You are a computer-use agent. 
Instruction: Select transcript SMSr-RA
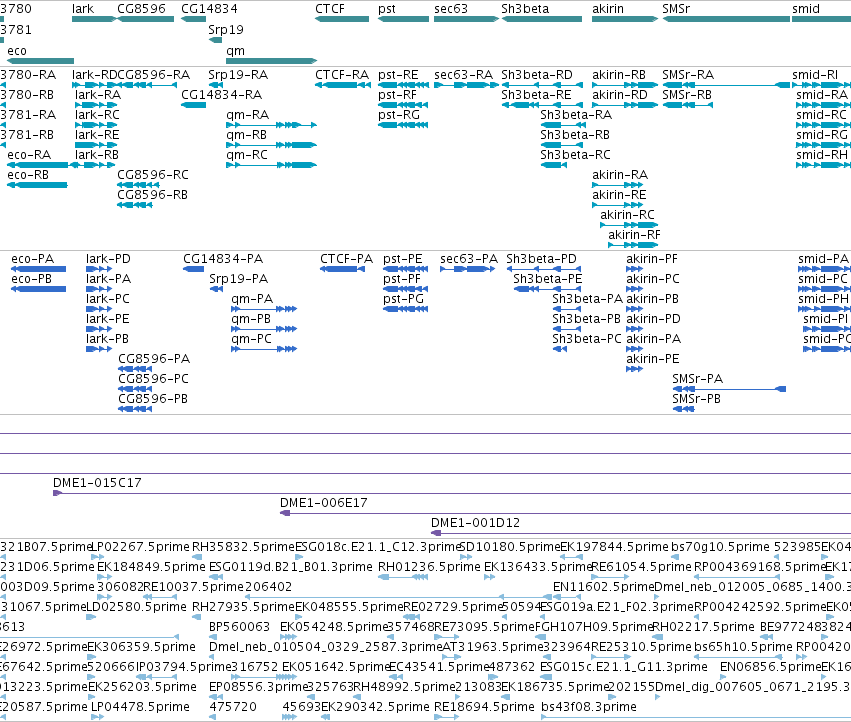point(726,85)
